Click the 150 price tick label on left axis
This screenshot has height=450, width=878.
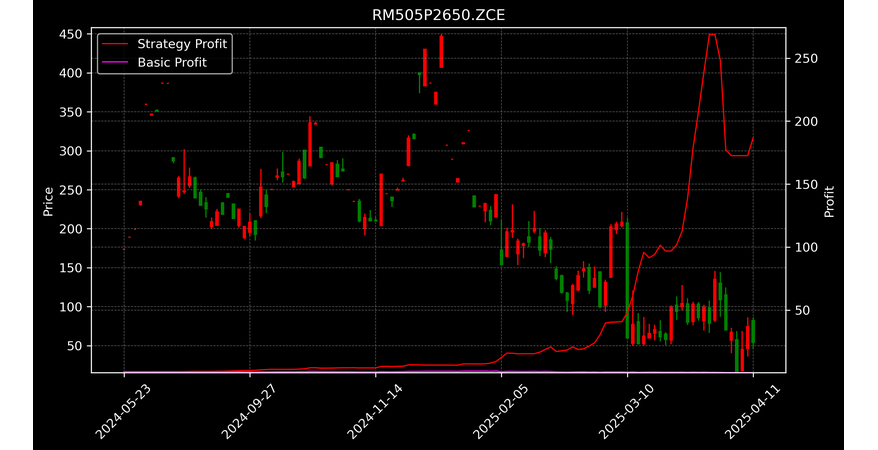click(x=71, y=268)
